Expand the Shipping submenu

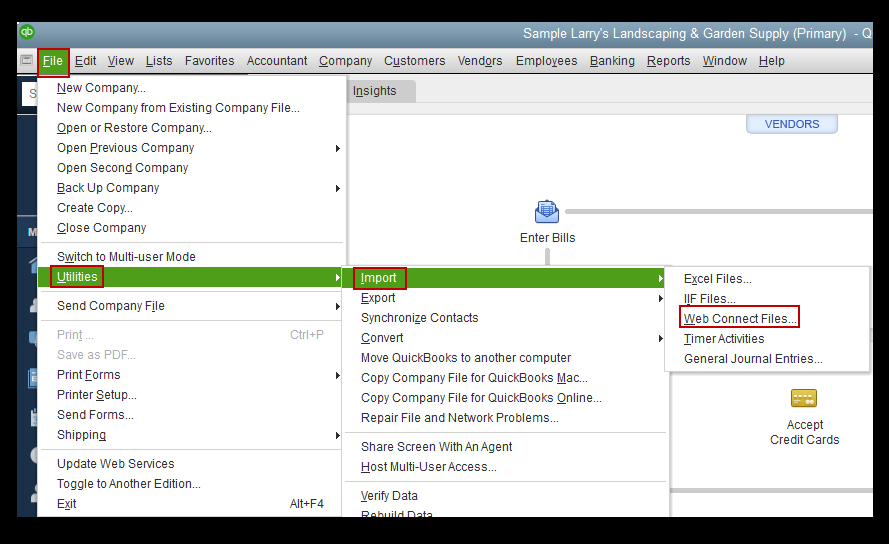coord(192,435)
